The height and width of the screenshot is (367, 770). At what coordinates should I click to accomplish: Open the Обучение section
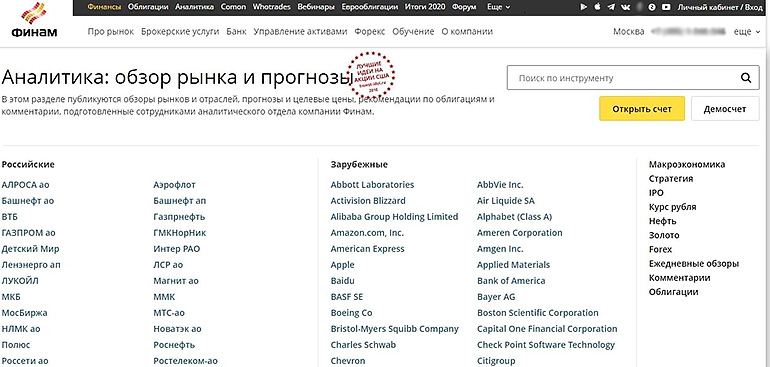[x=413, y=31]
